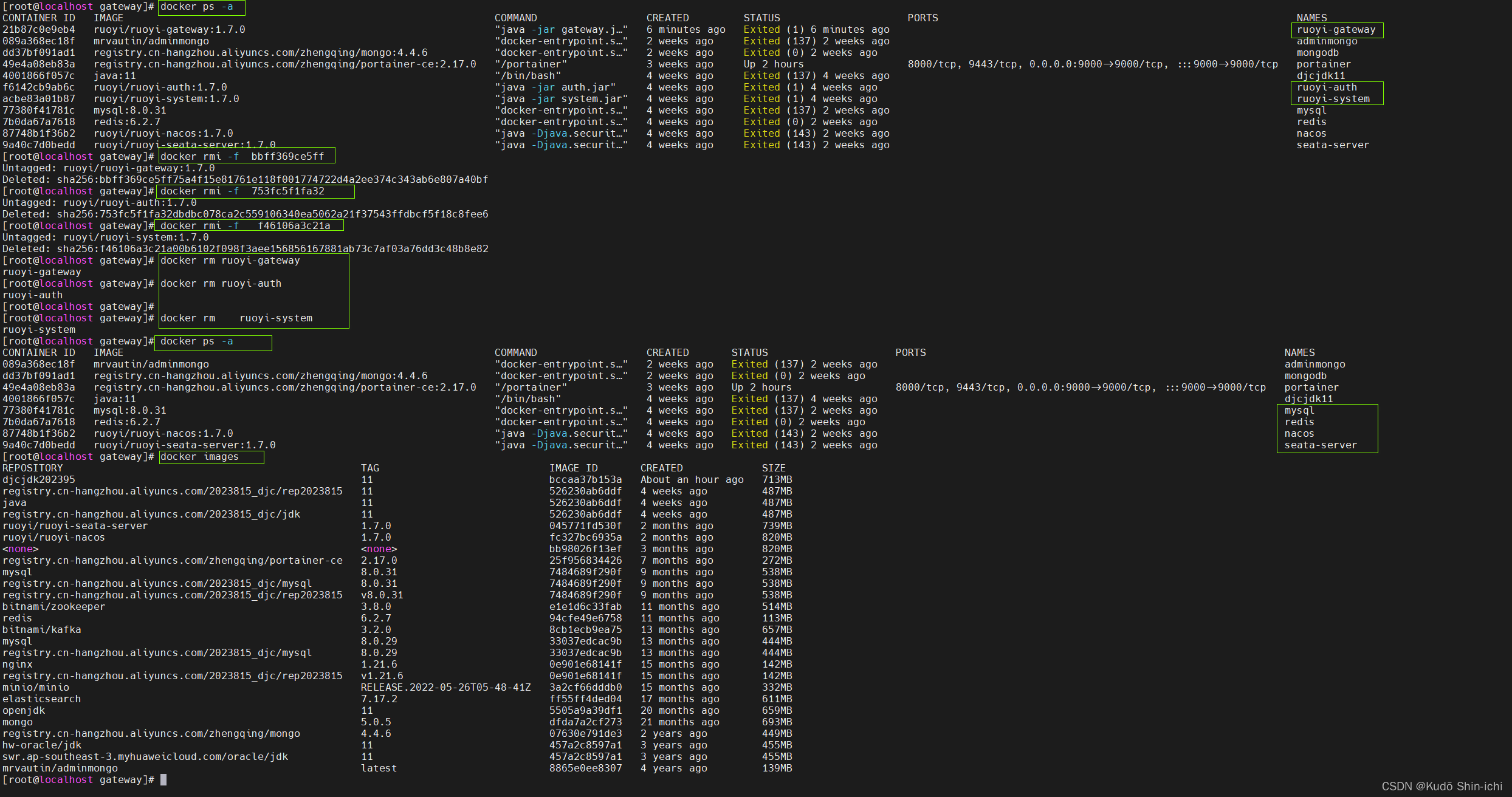Click image ID 07630e791de3

point(586,734)
